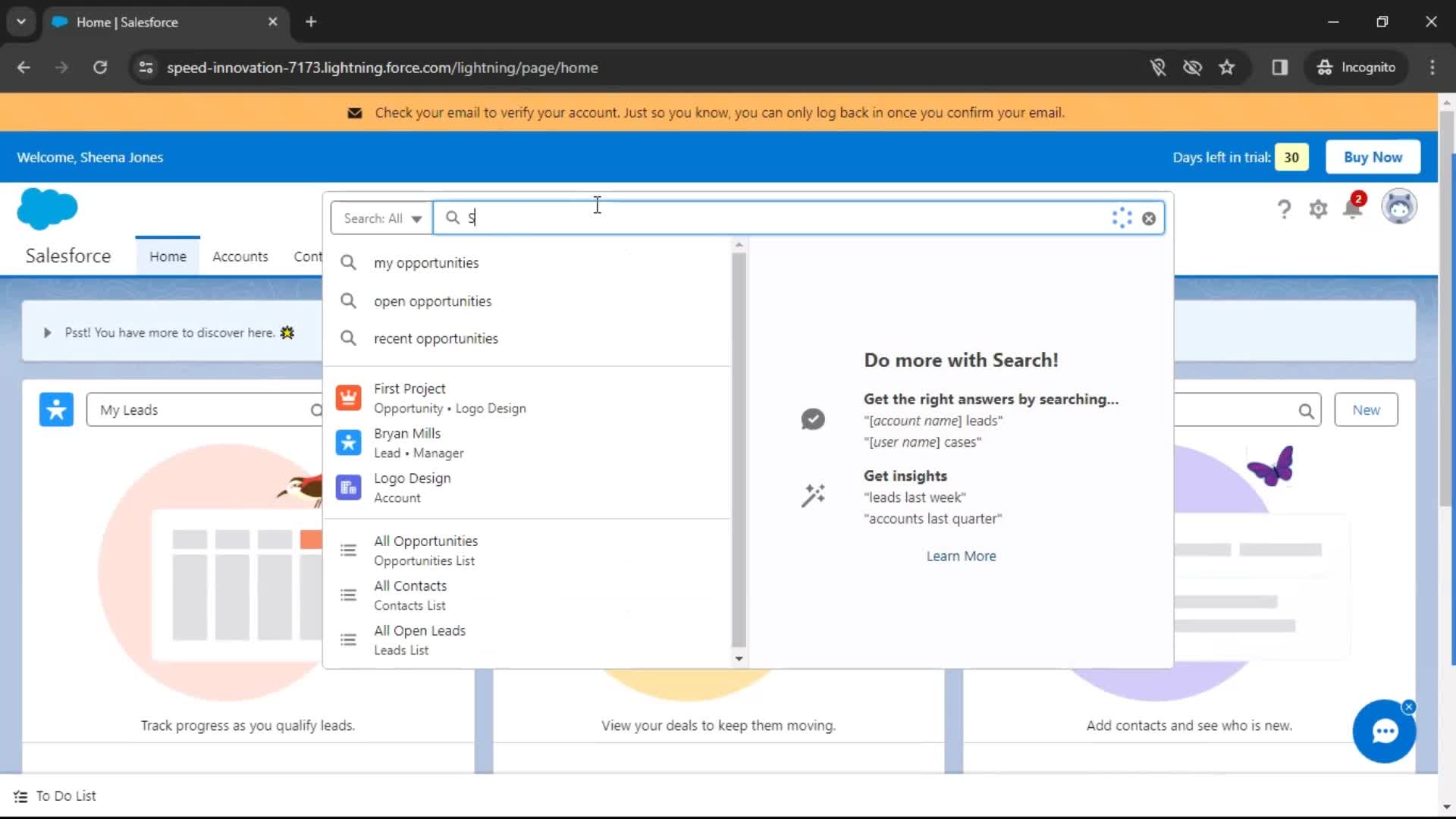
Task: Clear the search box with X icon
Action: (1149, 218)
